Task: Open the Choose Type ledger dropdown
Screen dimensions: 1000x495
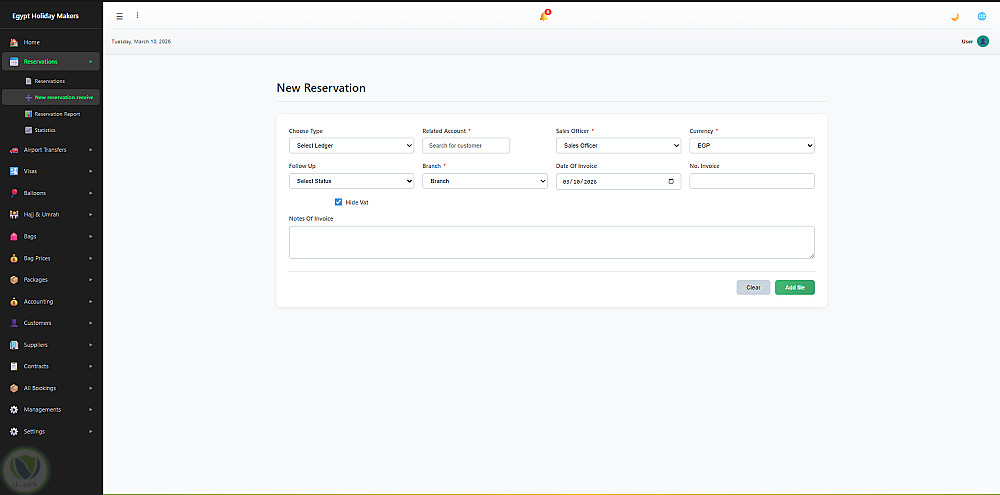Action: [351, 146]
